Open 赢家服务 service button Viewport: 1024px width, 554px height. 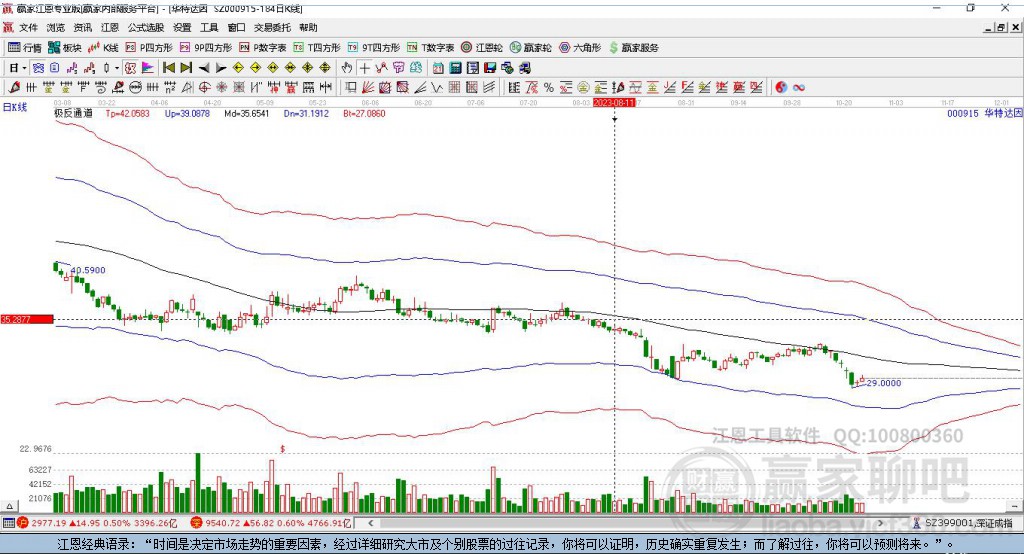[x=633, y=48]
